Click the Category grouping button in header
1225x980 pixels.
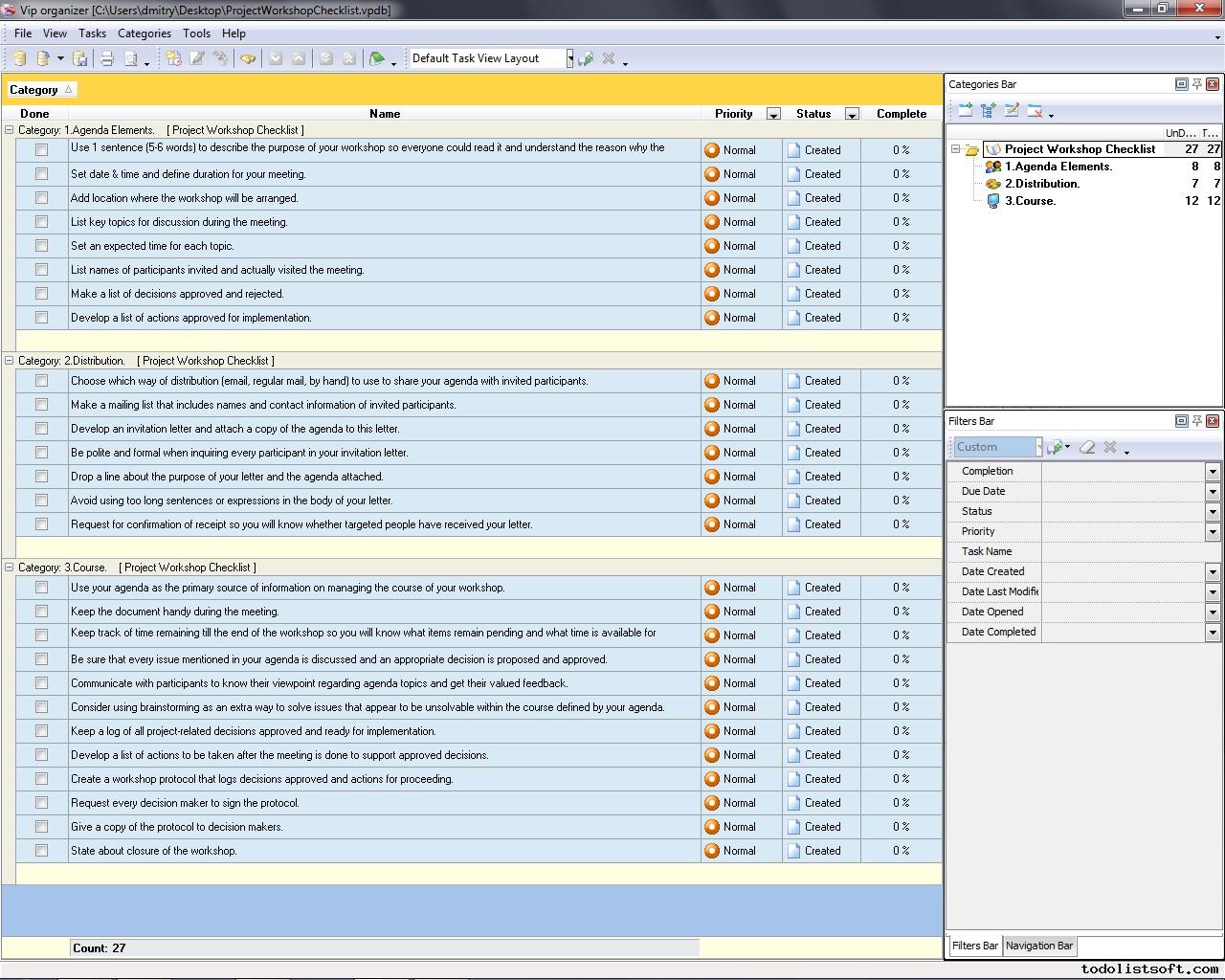(x=40, y=90)
